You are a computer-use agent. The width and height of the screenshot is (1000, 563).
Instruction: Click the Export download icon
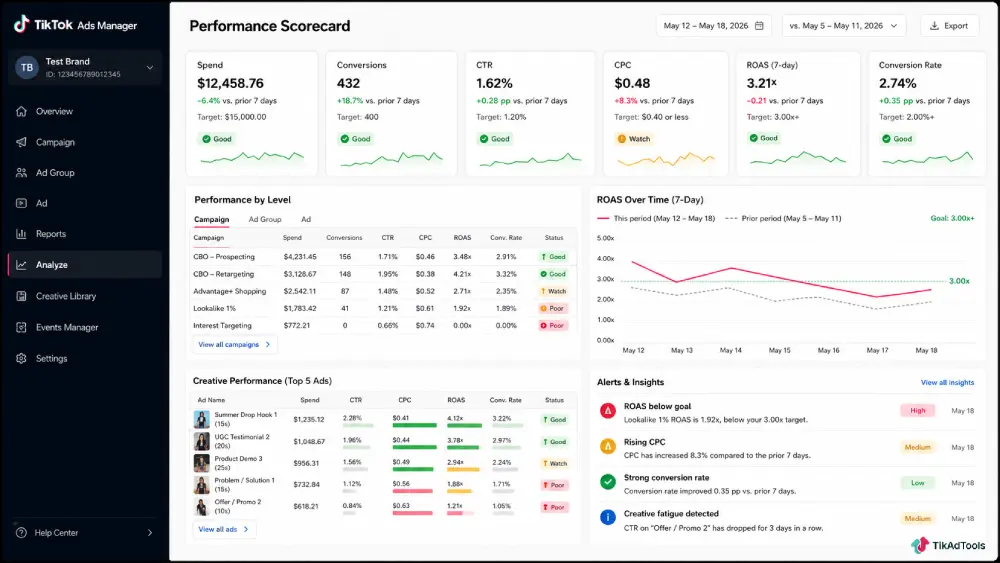[934, 26]
